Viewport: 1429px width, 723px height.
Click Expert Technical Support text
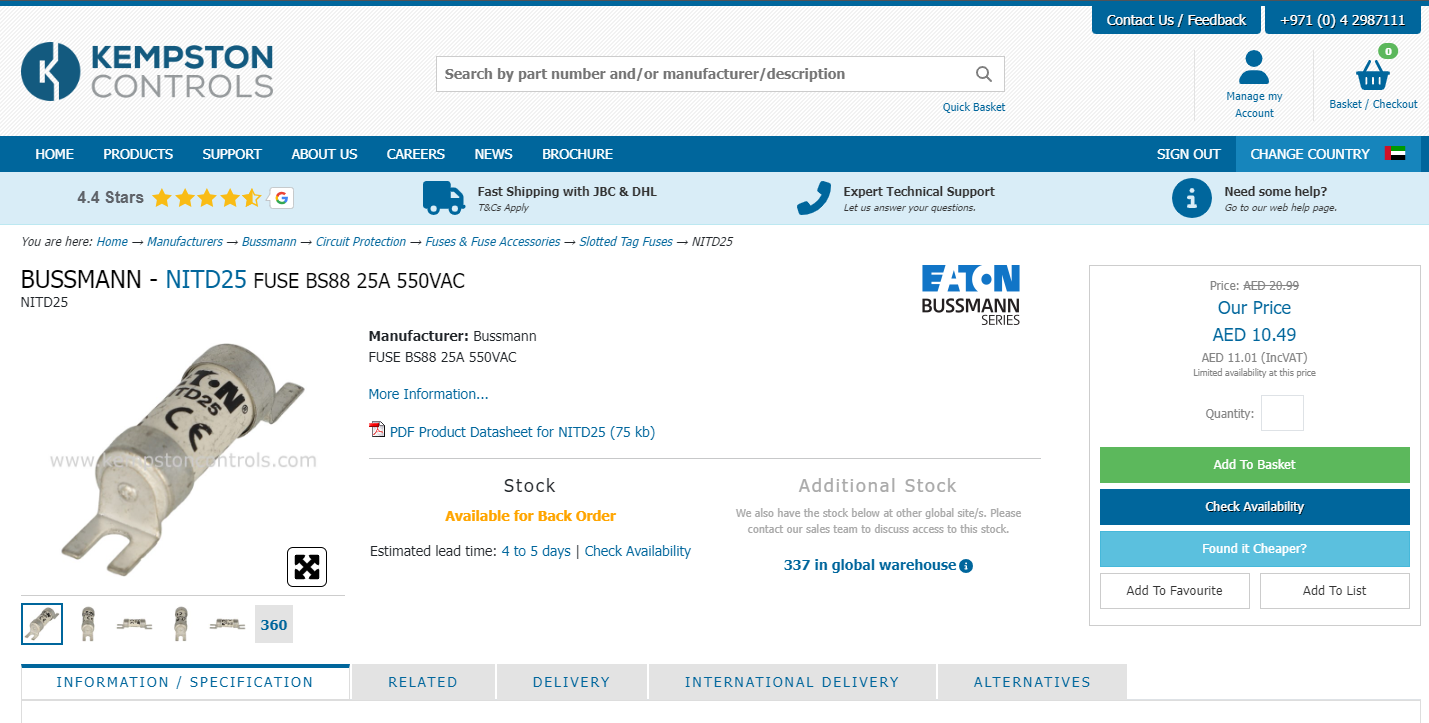(x=919, y=191)
